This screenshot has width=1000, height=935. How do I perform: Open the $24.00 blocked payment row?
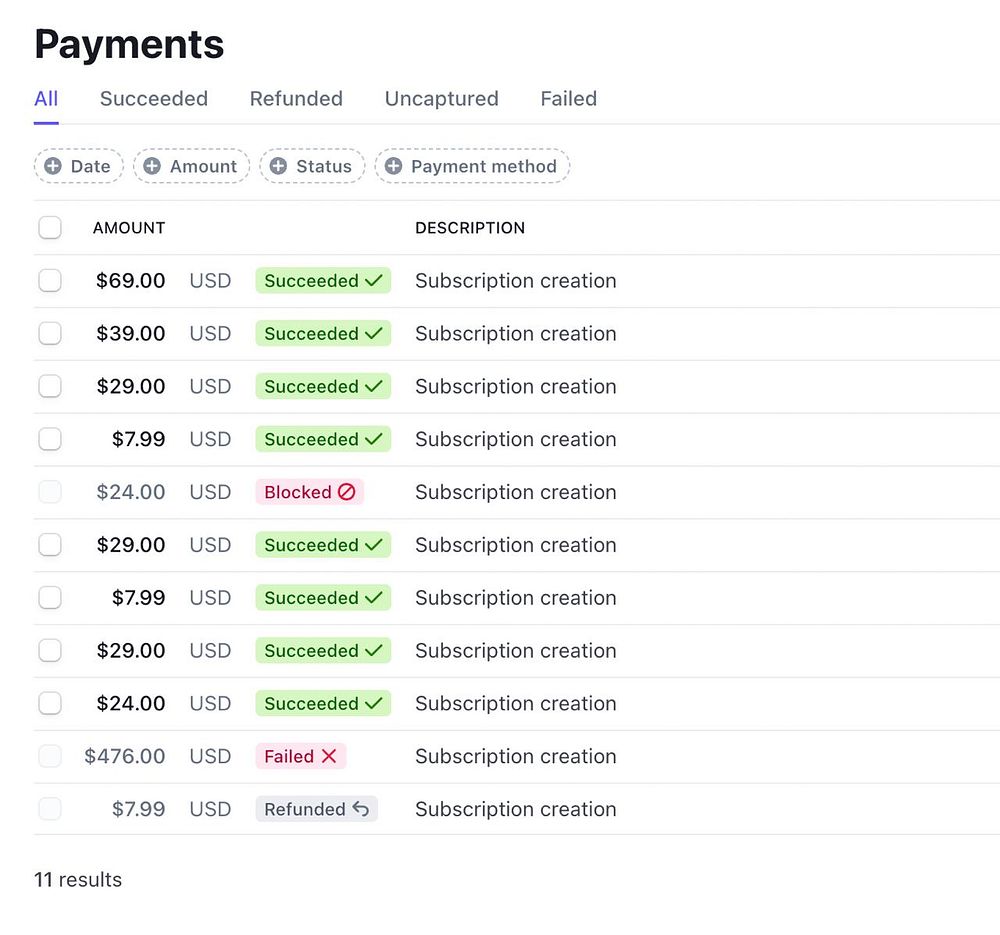click(x=515, y=492)
